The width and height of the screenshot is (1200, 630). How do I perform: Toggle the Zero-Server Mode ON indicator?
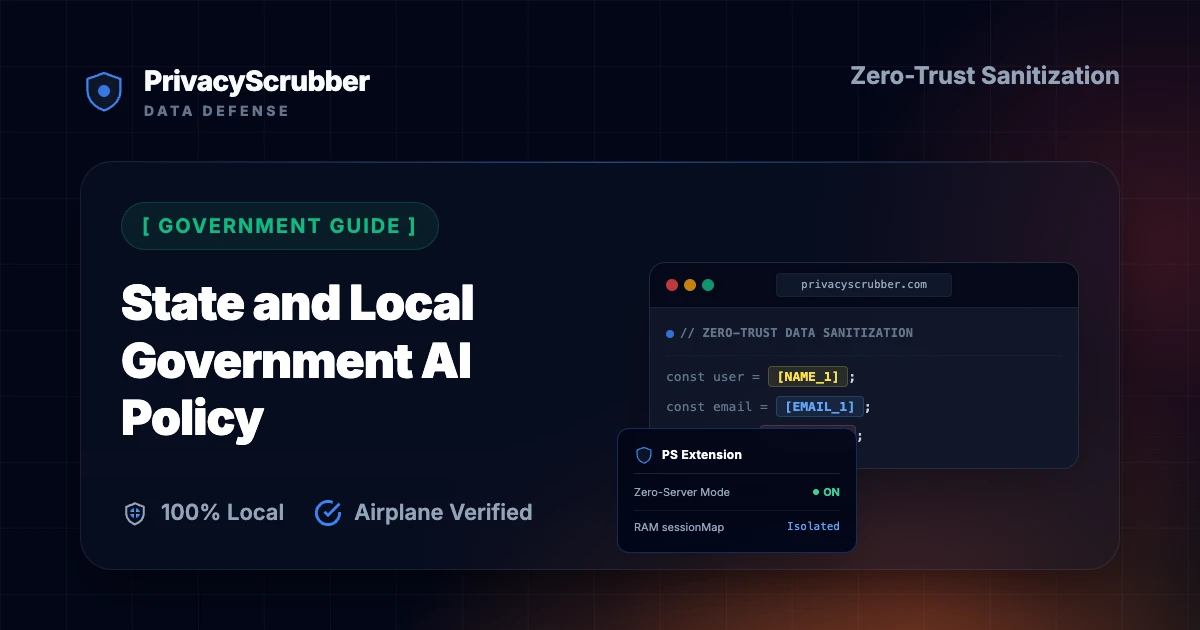click(x=826, y=492)
